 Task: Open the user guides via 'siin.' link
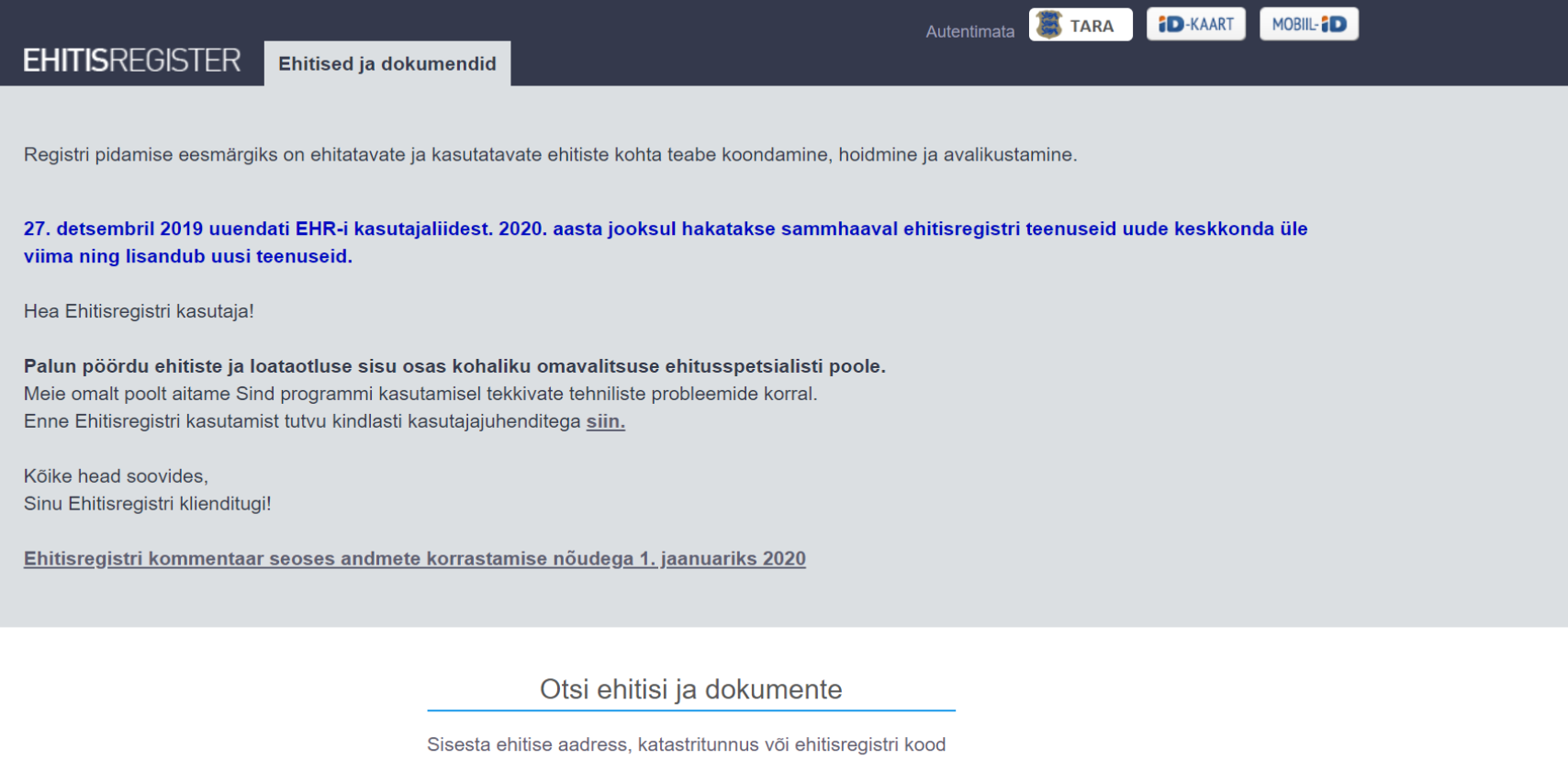pyautogui.click(x=605, y=421)
